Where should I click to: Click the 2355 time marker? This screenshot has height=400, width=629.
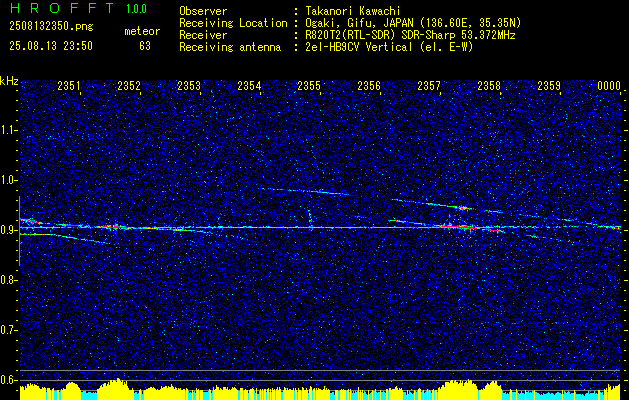coord(309,85)
